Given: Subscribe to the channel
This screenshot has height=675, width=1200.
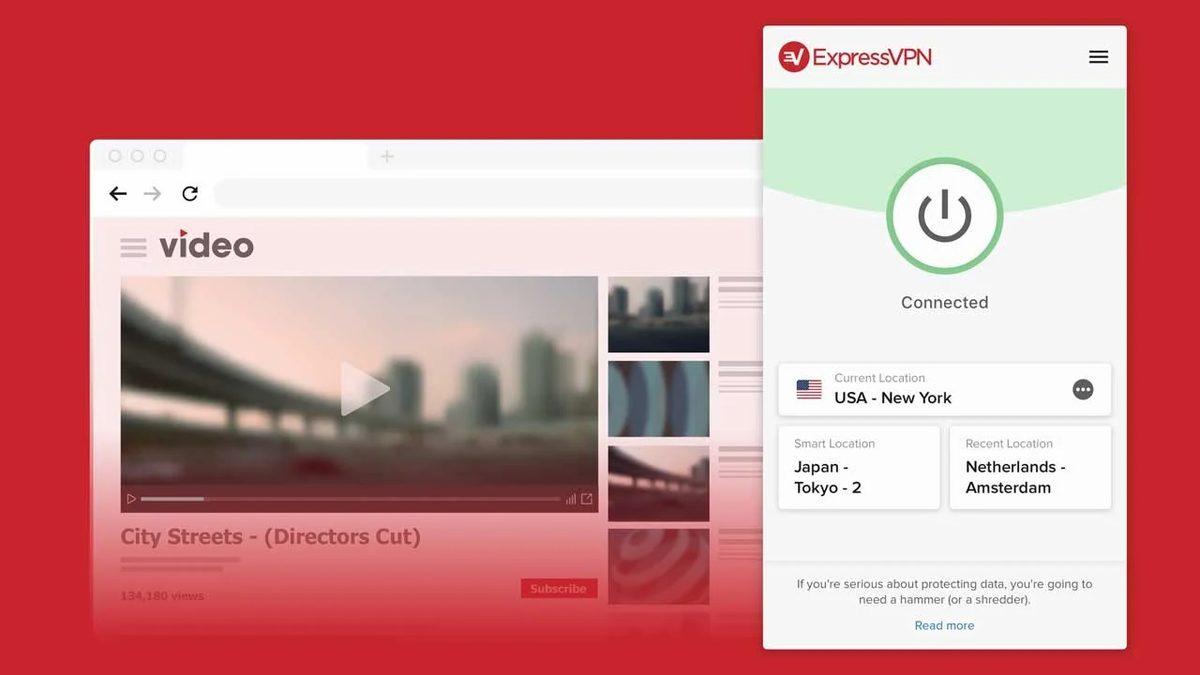Looking at the screenshot, I should (559, 588).
